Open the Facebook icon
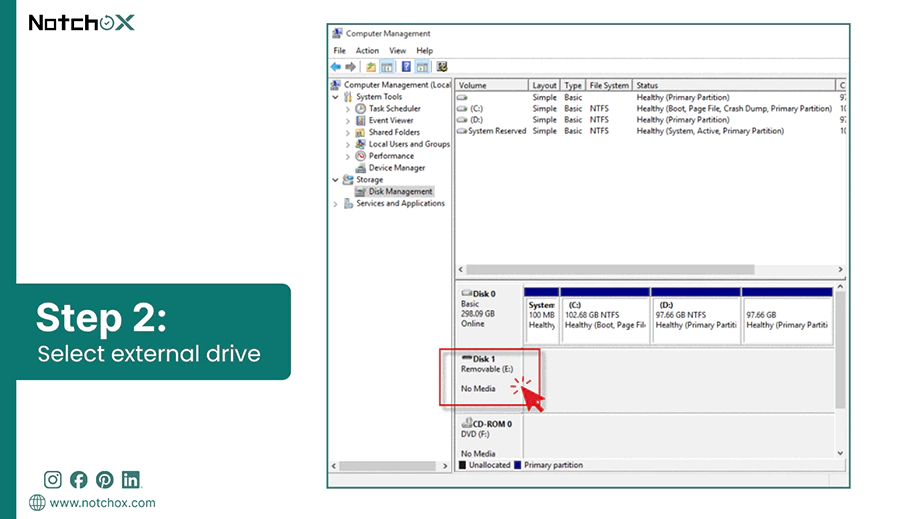The image size is (922, 519). [x=78, y=480]
